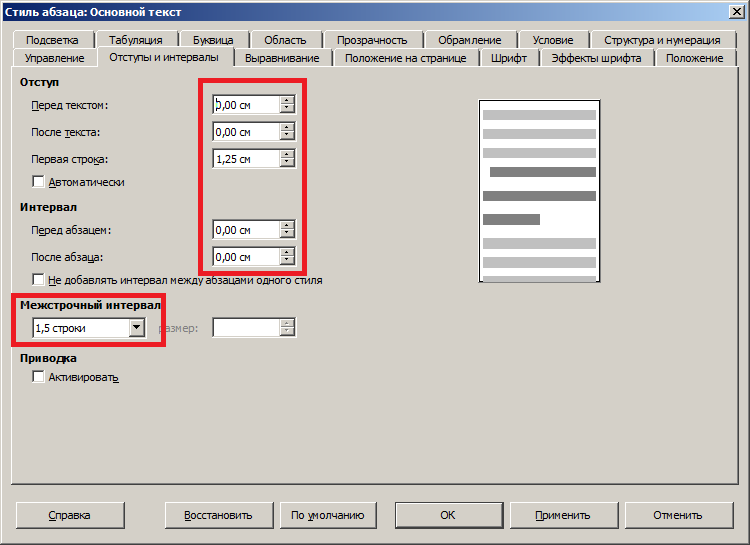Screen dimensions: 750x545
Task: Go to the 'Табуляция' tab
Action: pyautogui.click(x=136, y=40)
